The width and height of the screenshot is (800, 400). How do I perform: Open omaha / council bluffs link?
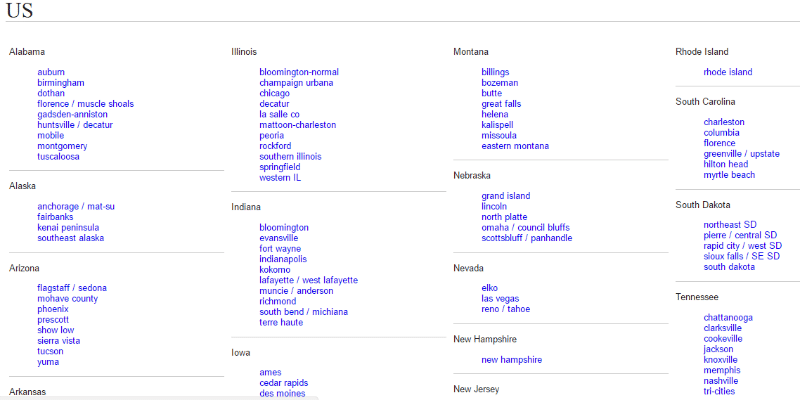click(526, 228)
